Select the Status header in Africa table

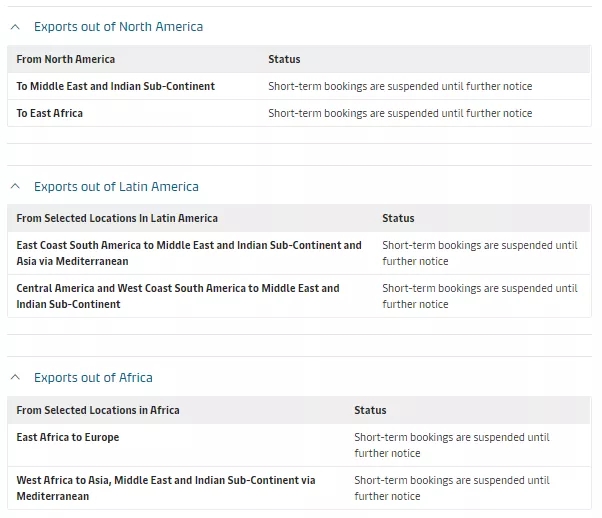(x=370, y=410)
